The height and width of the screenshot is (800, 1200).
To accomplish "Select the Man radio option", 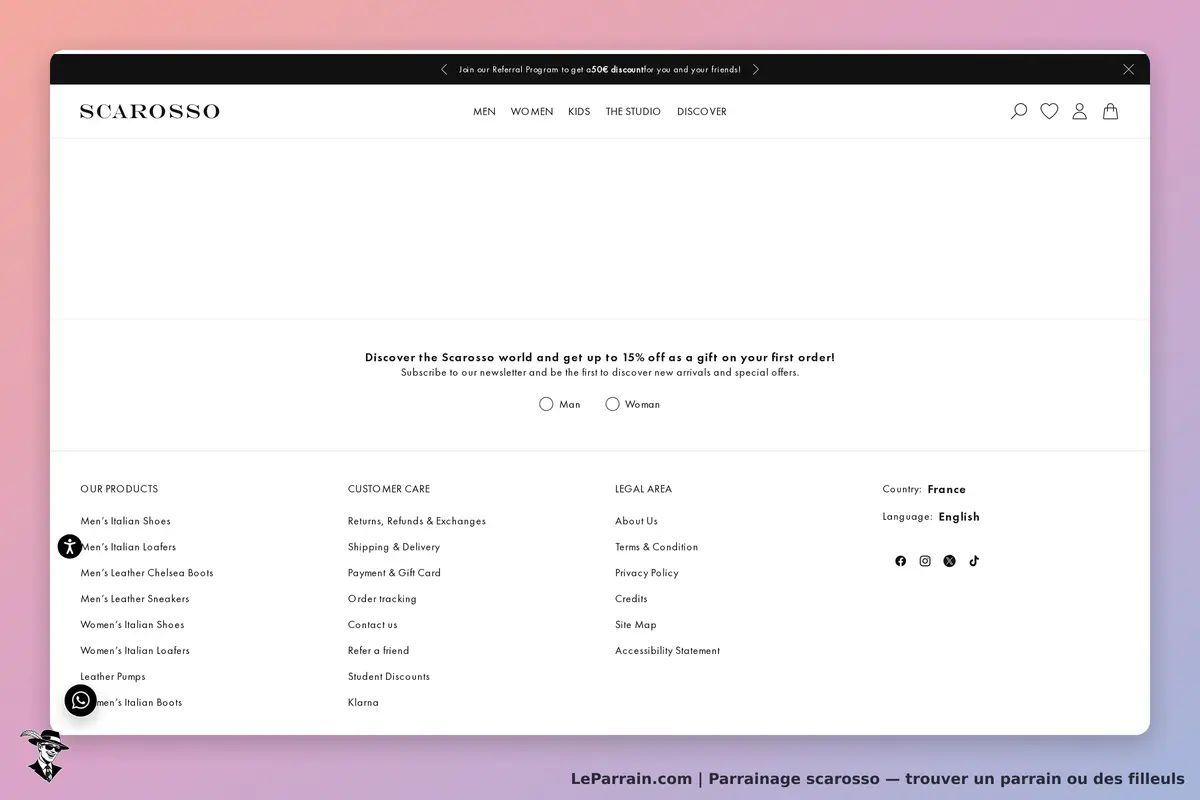I will 546,404.
